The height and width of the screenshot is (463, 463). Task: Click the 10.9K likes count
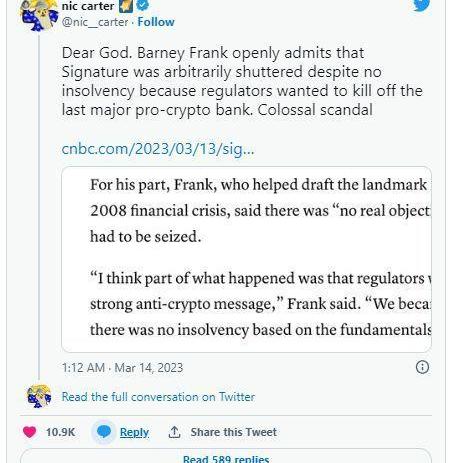(x=61, y=432)
